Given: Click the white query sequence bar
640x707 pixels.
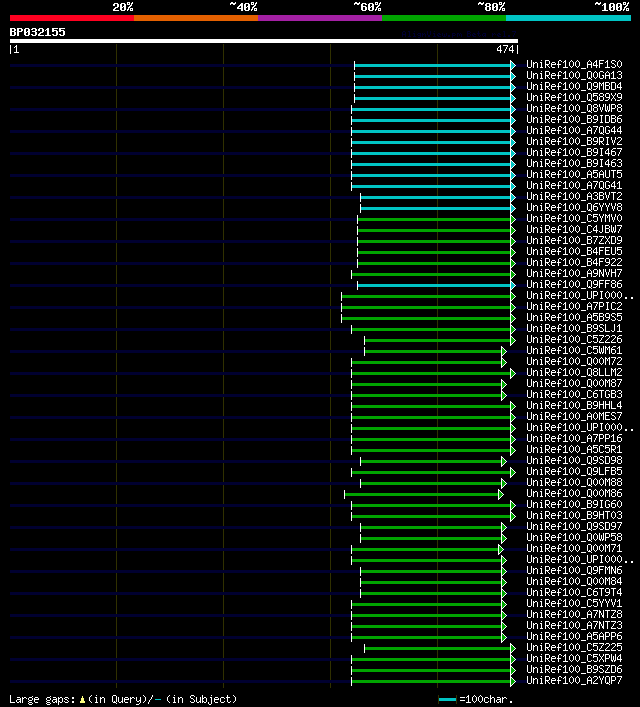Looking at the screenshot, I should click(264, 41).
